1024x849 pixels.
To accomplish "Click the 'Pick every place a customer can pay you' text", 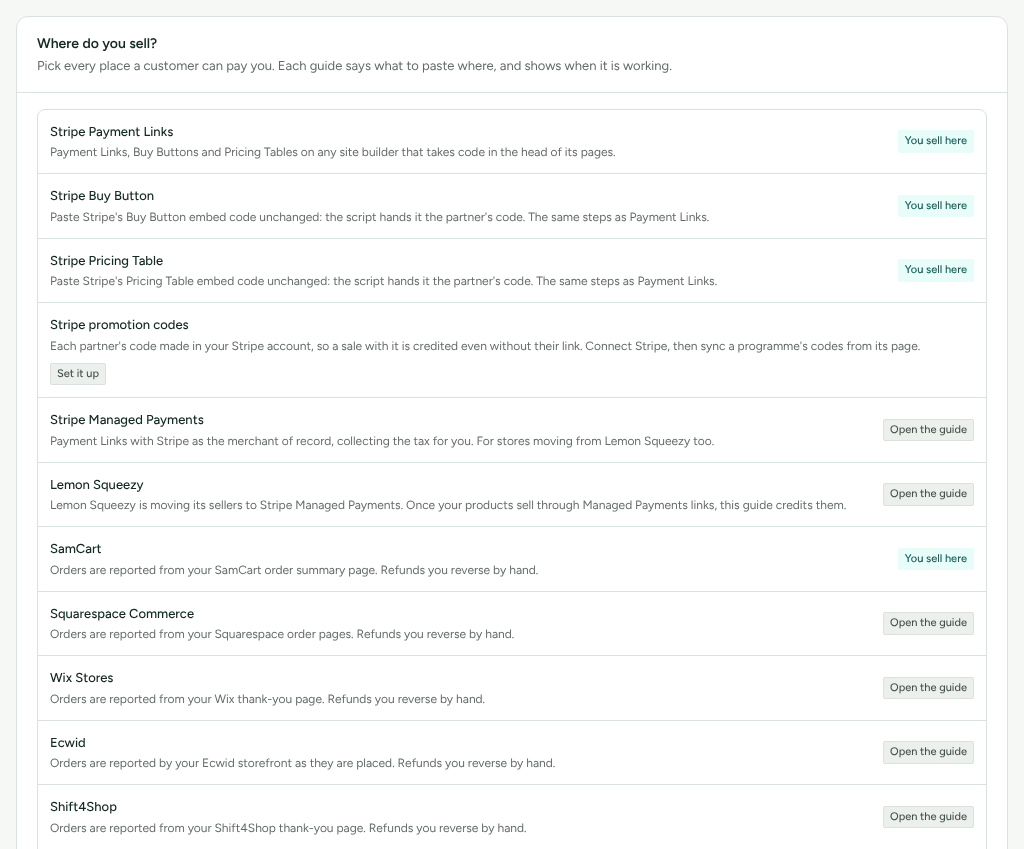I will 355,66.
